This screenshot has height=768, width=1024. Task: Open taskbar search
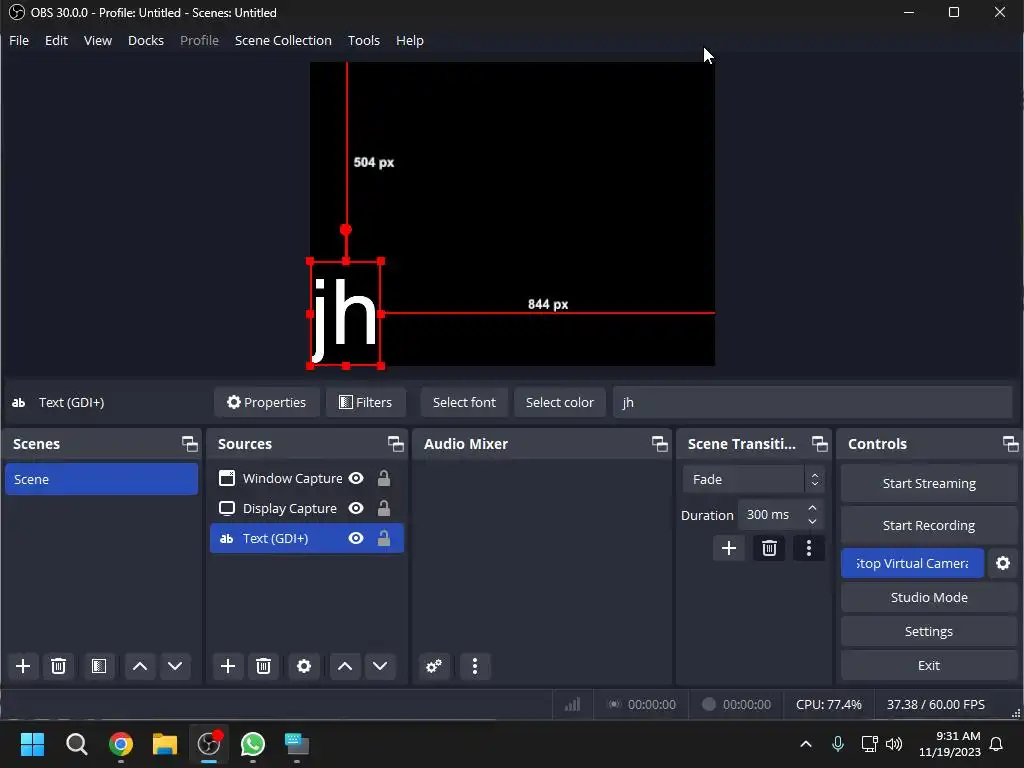[x=76, y=744]
